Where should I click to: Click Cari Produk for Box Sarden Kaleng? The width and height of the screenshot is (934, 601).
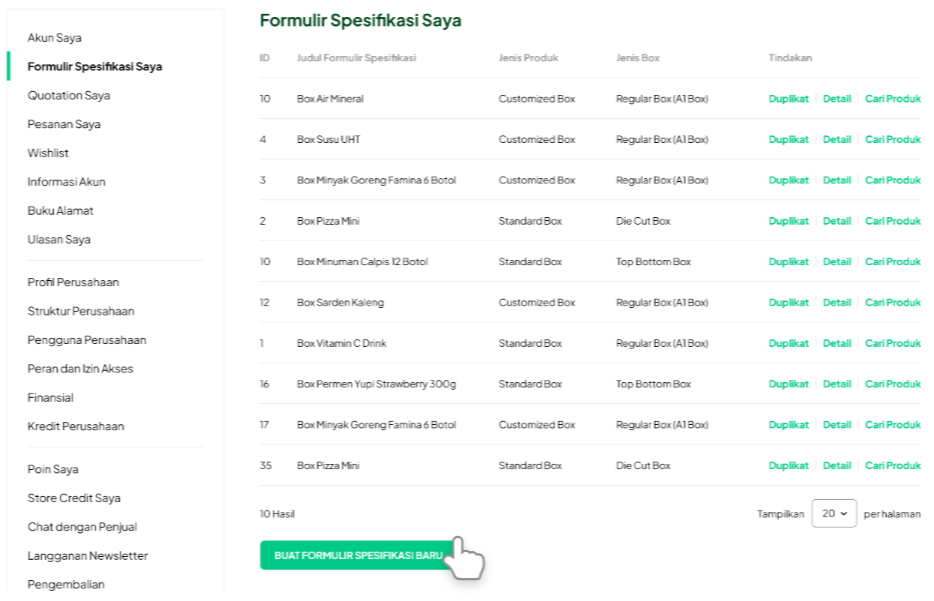(892, 303)
